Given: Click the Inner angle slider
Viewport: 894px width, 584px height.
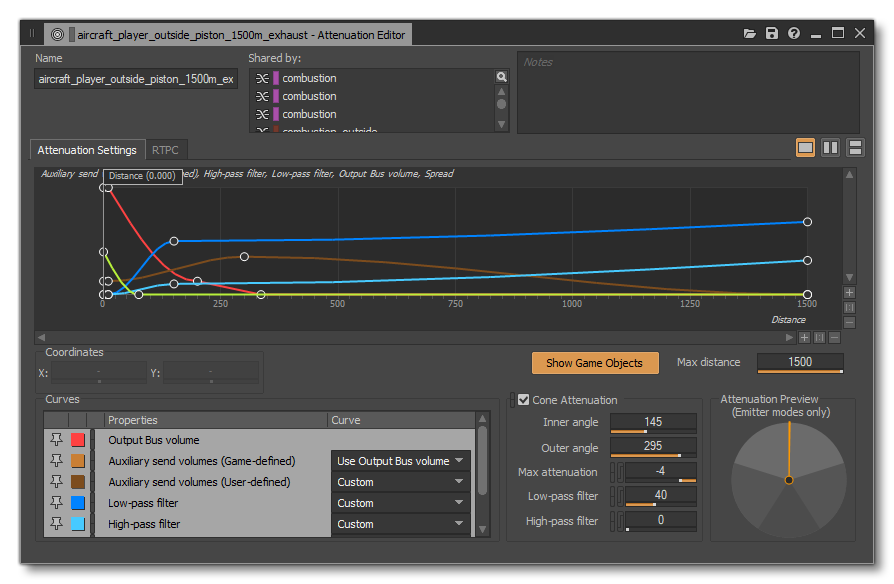Looking at the screenshot, I should pos(653,422).
